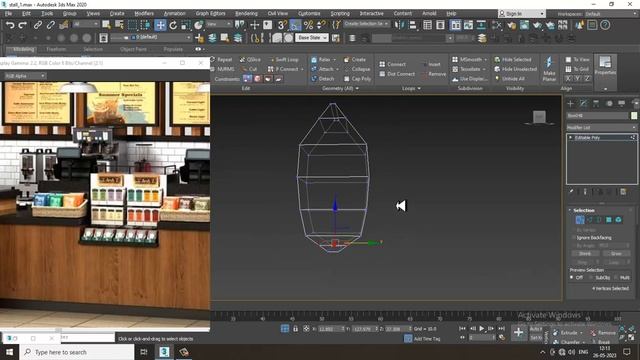Switch to the Freeform ribbon tab

(x=56, y=49)
